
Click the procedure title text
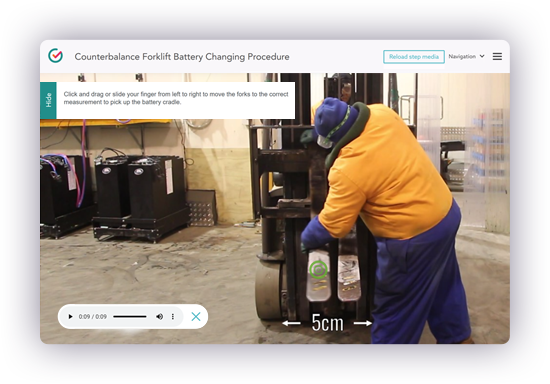click(182, 57)
